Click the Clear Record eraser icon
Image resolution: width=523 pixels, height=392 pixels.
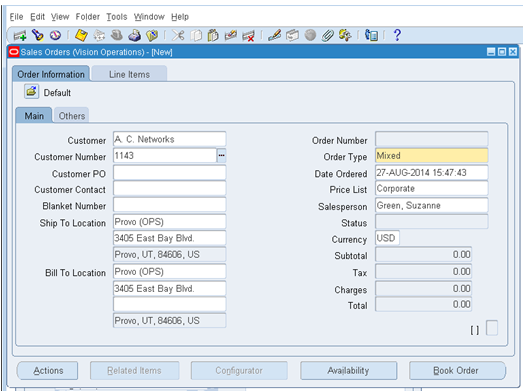230,35
